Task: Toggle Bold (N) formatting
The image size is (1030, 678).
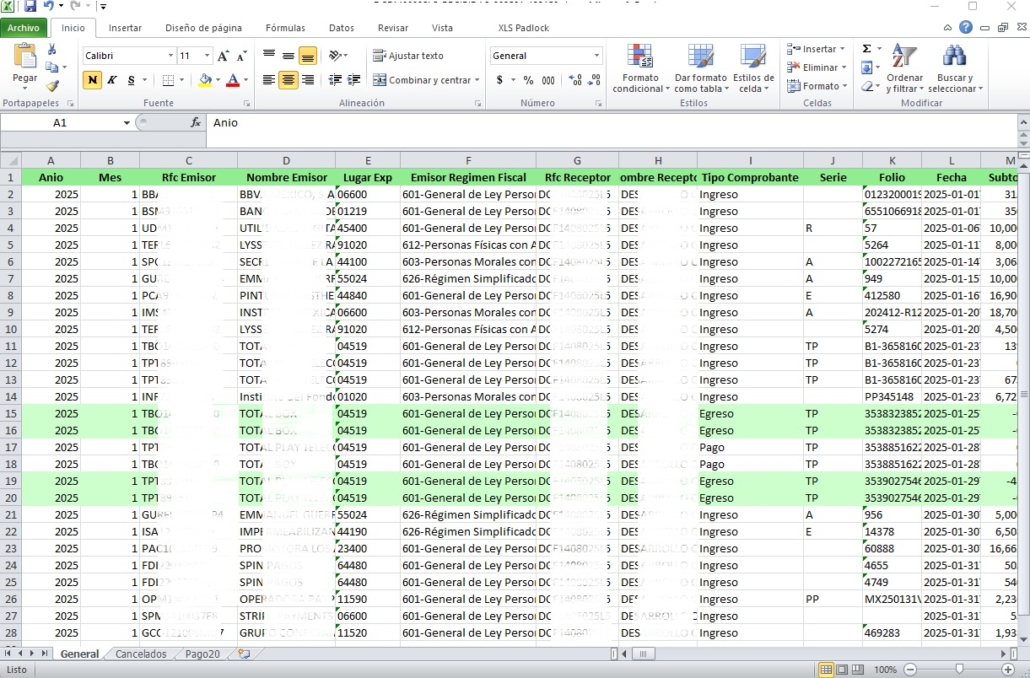Action: (92, 80)
